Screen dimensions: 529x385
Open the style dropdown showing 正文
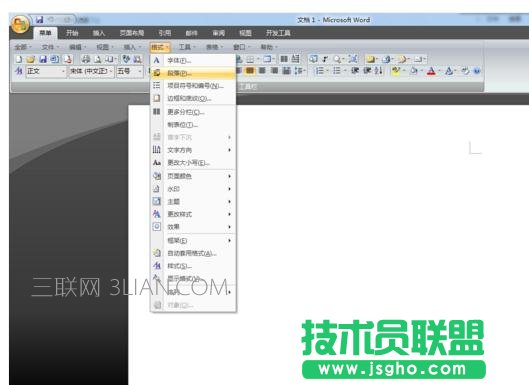(x=46, y=71)
